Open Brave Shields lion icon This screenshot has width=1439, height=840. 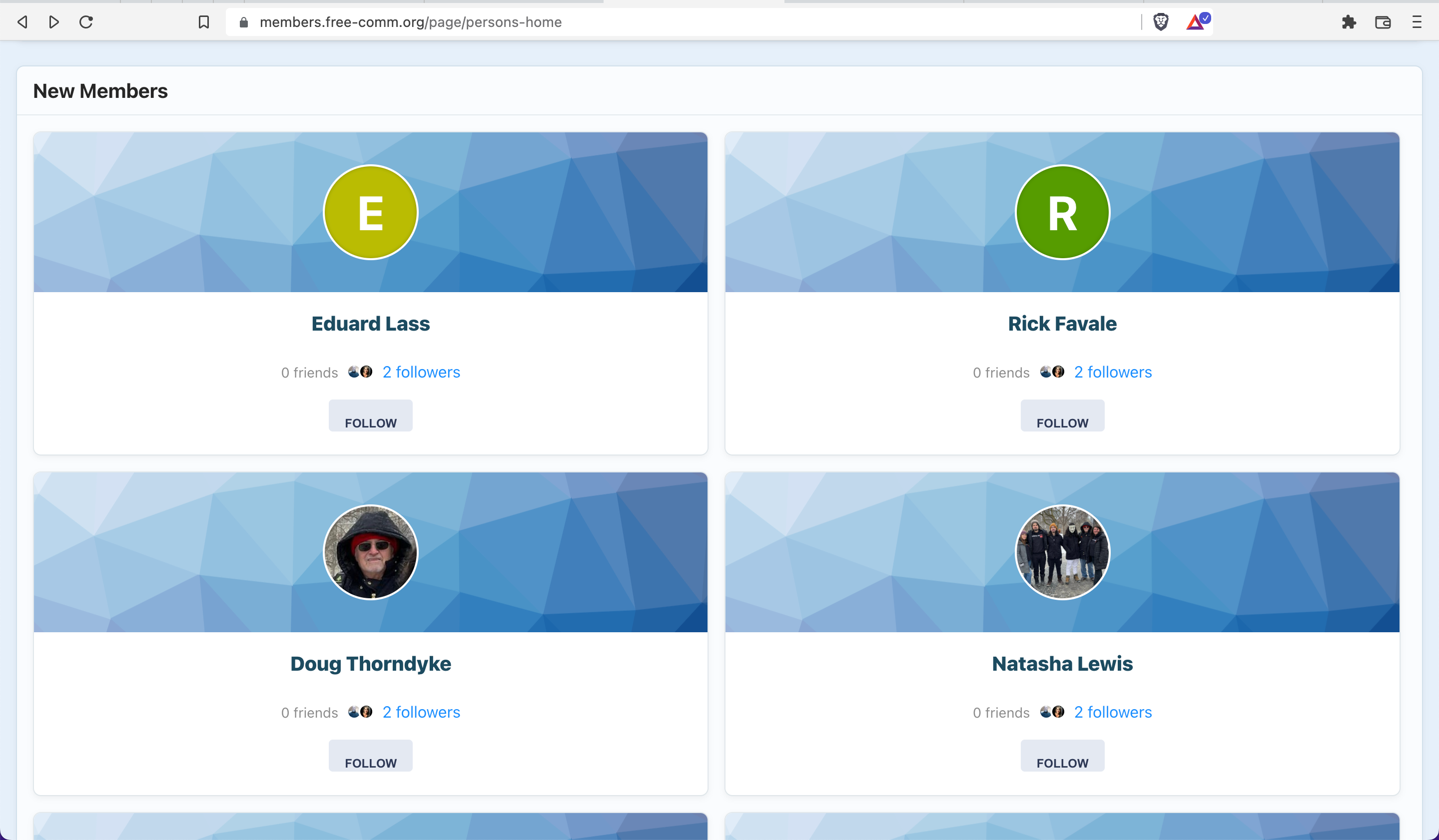(x=1161, y=22)
